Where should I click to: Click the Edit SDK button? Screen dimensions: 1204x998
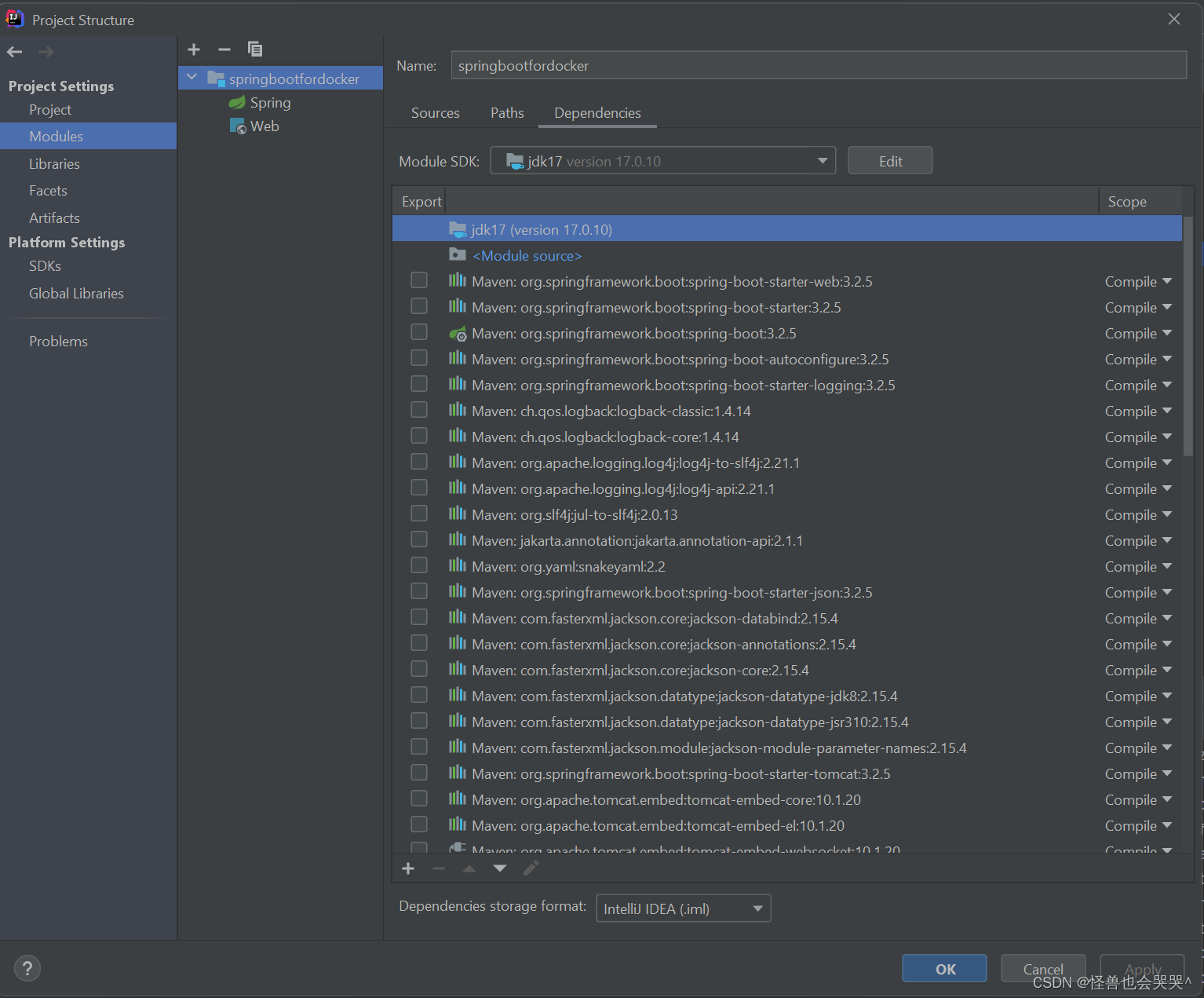pos(890,161)
